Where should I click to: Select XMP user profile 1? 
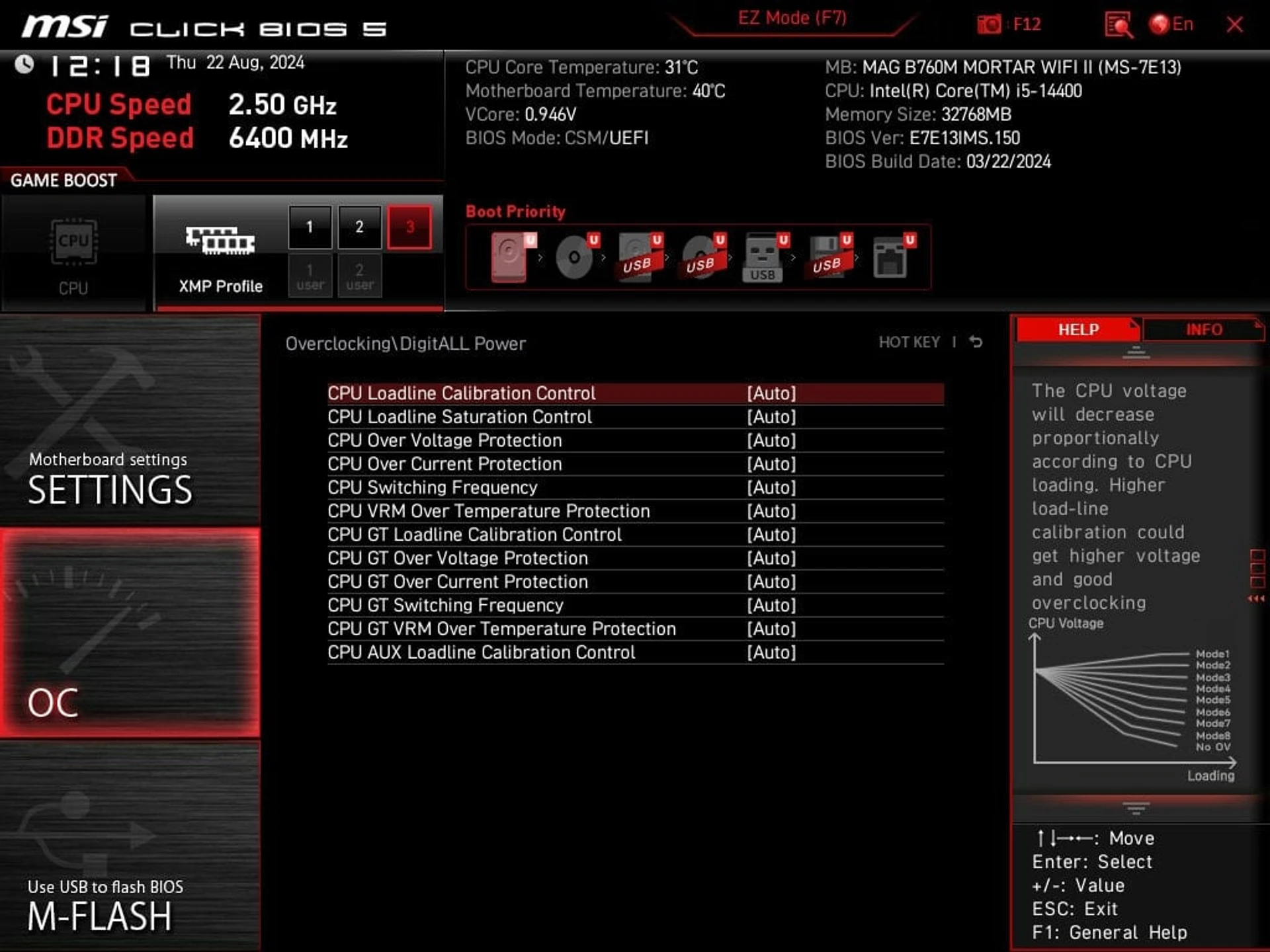pos(310,276)
